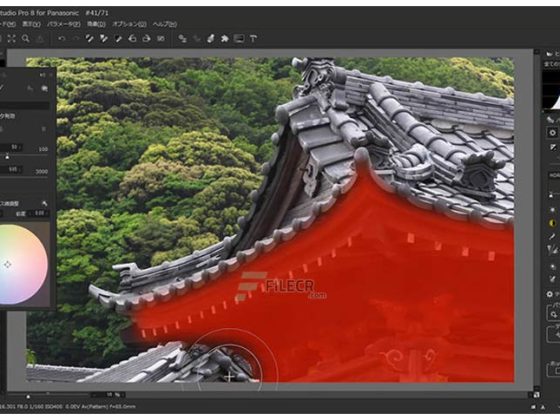Click the second diagonal brush icon in toolbar
Image resolution: width=560 pixels, height=420 pixels.
click(104, 39)
